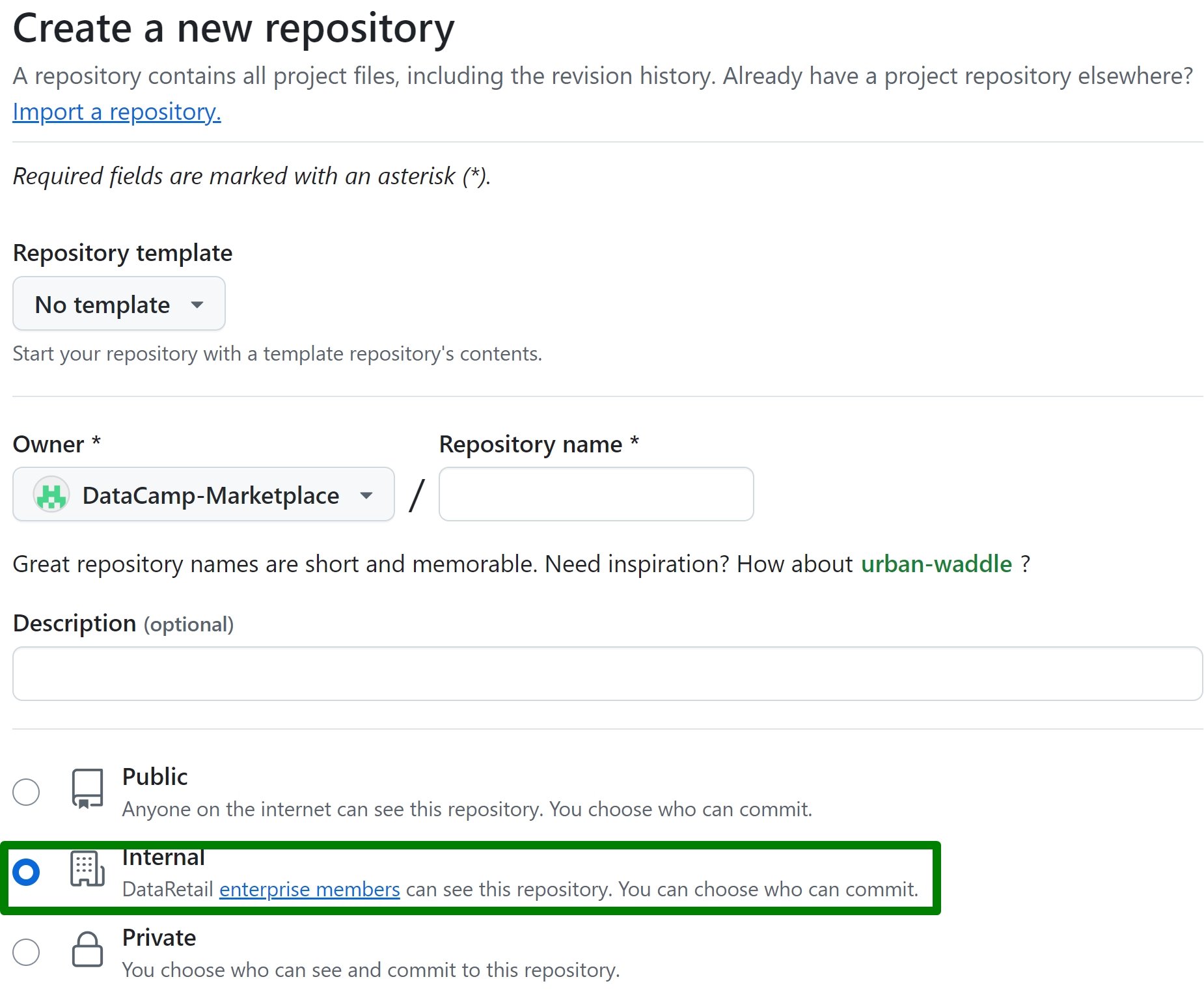Open the No template dropdown
The height and width of the screenshot is (990, 1204).
pos(119,303)
